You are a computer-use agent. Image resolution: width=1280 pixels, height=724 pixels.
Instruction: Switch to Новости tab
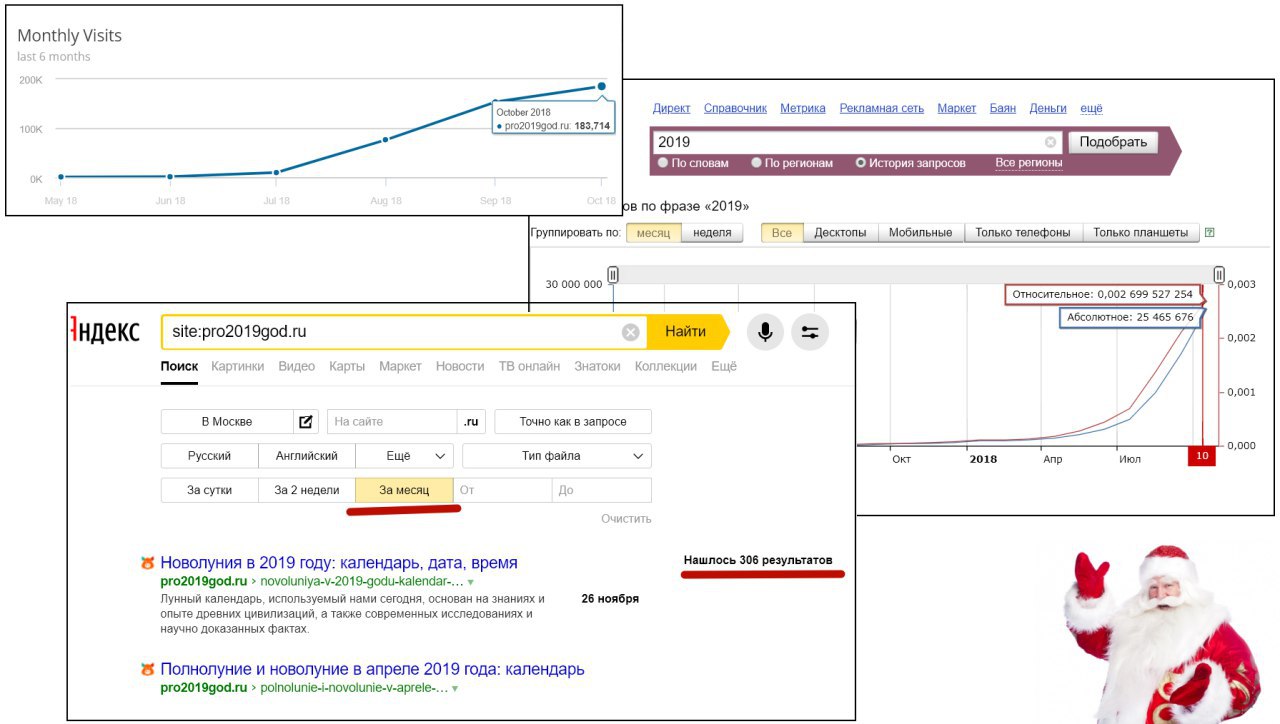pos(460,366)
